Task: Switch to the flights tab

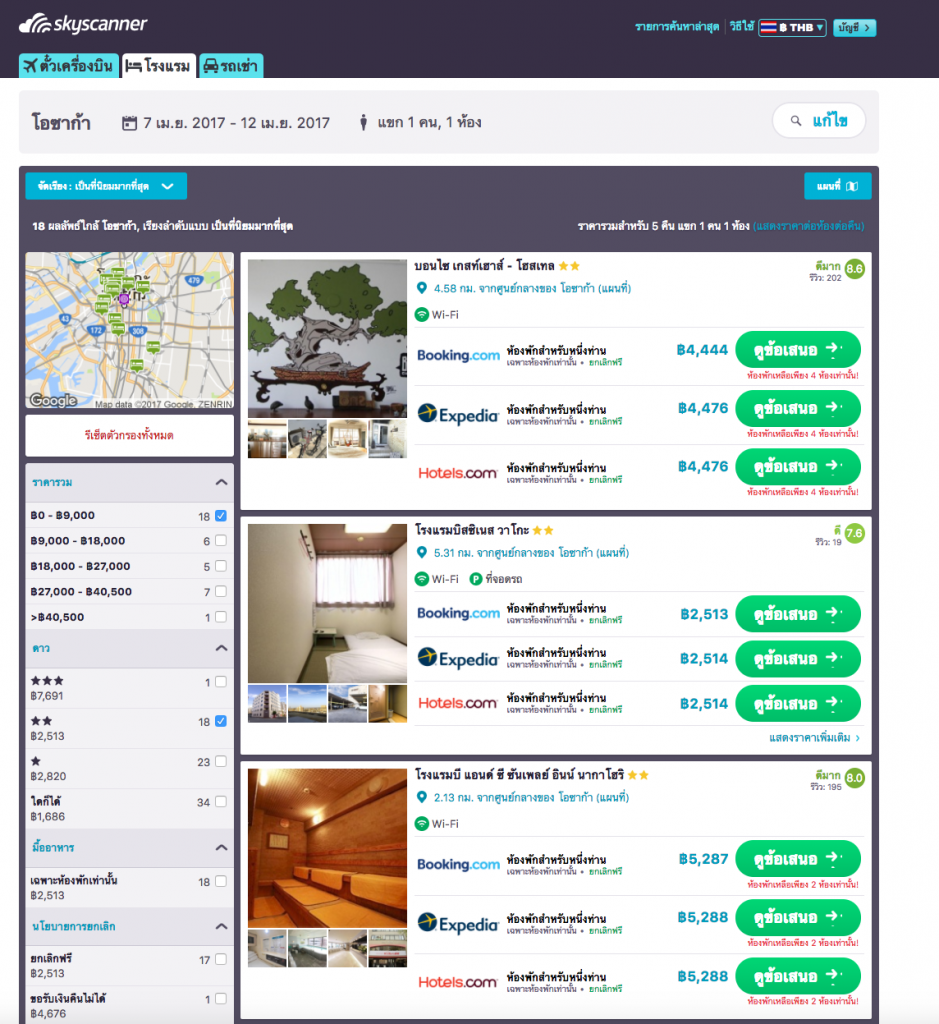Action: point(68,66)
